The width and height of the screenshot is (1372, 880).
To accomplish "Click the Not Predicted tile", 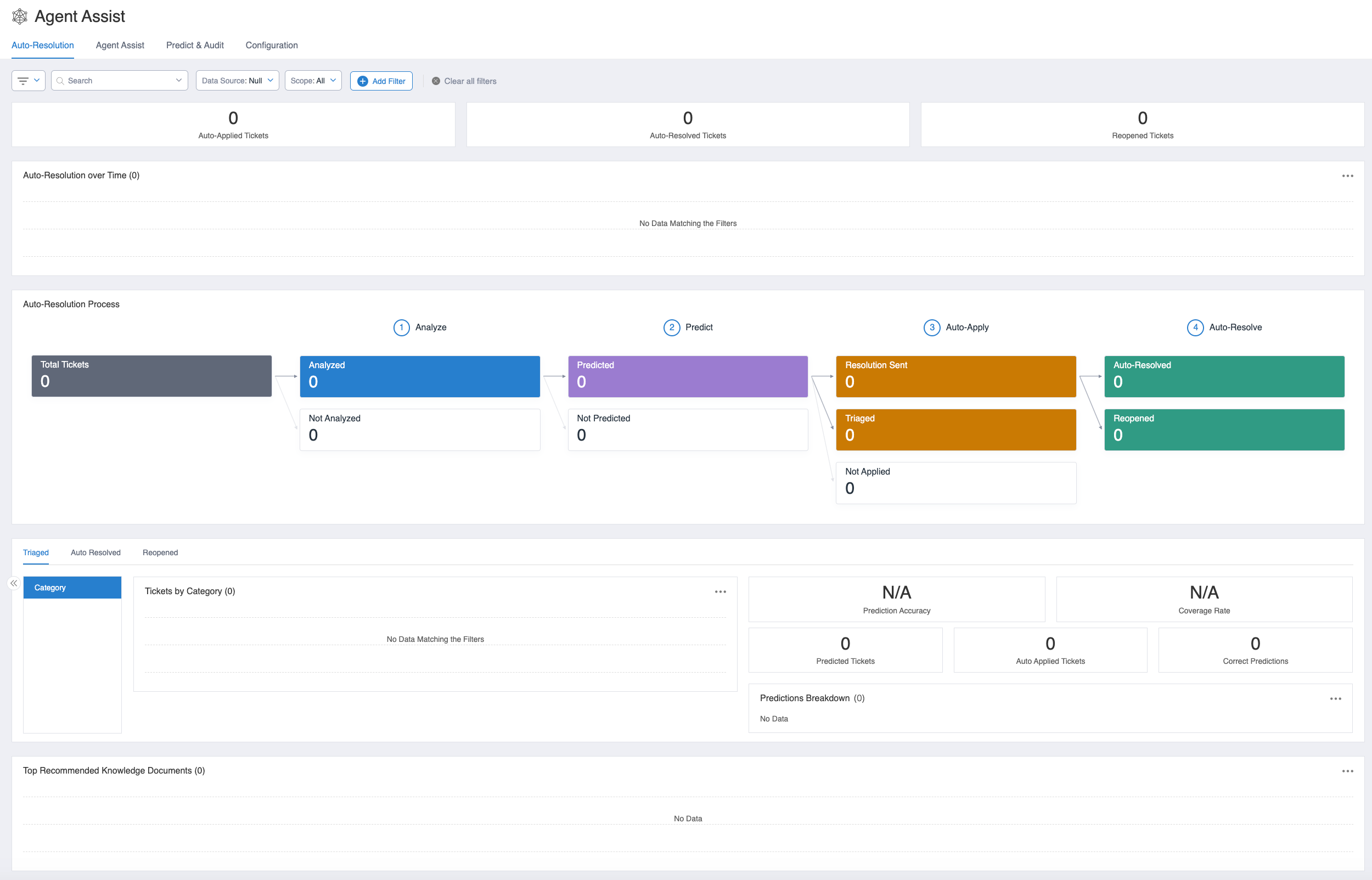I will [x=688, y=430].
